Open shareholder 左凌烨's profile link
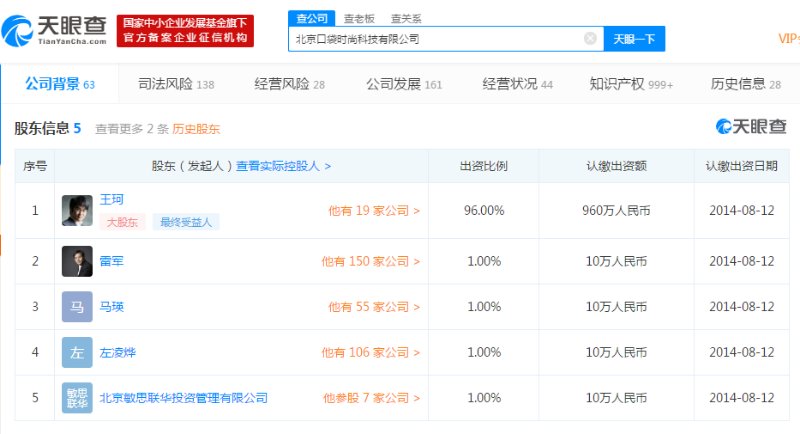Image resolution: width=800 pixels, height=434 pixels. [118, 352]
